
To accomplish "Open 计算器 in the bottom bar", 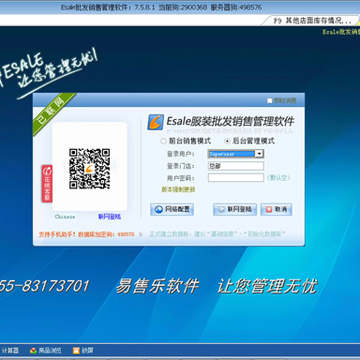I will point(10,350).
